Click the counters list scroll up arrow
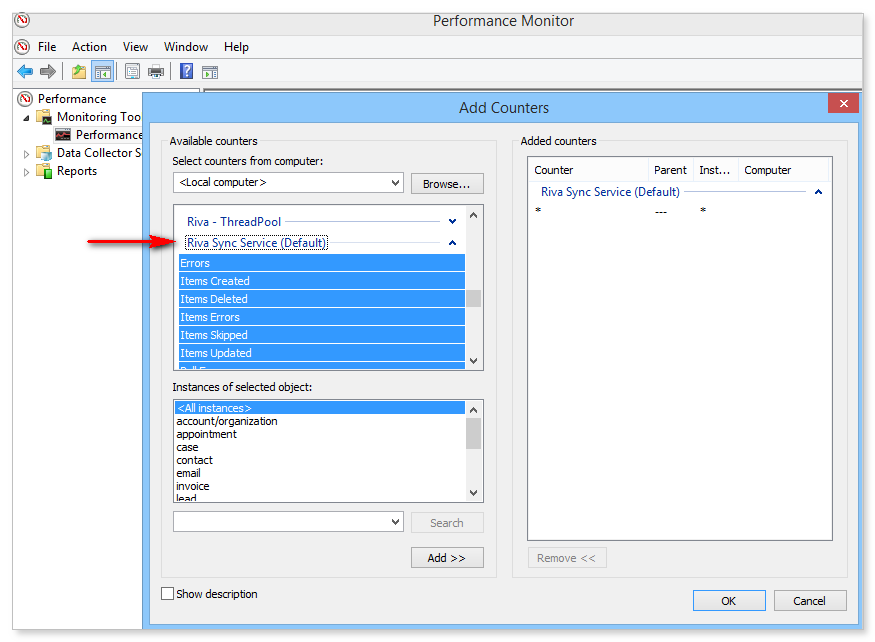The image size is (875, 642). tap(473, 215)
